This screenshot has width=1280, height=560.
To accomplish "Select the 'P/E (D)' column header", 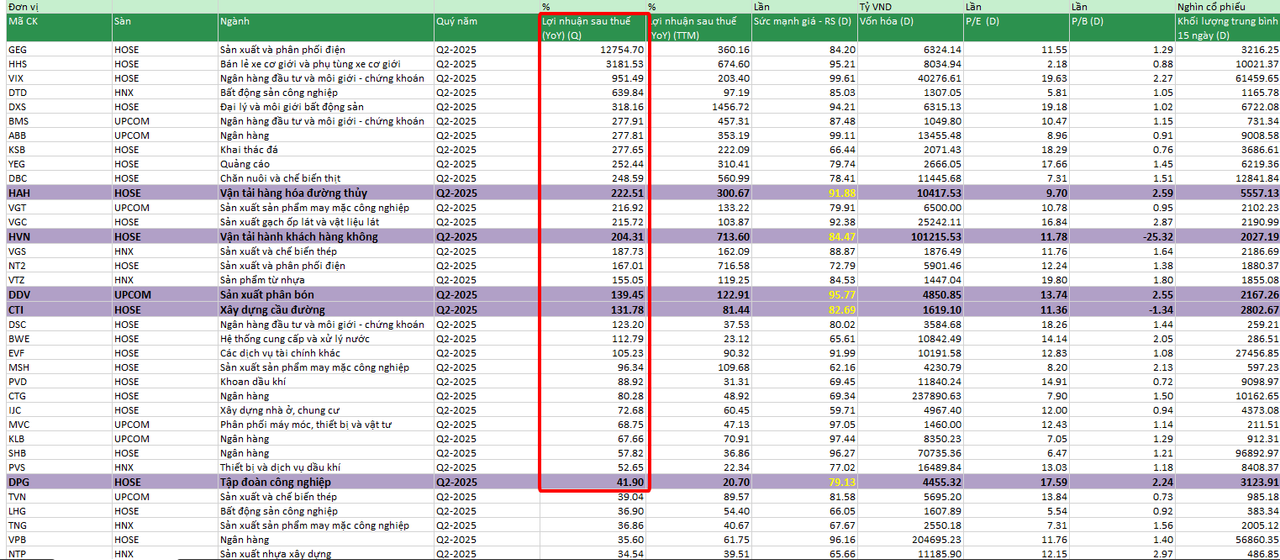I will 983,21.
